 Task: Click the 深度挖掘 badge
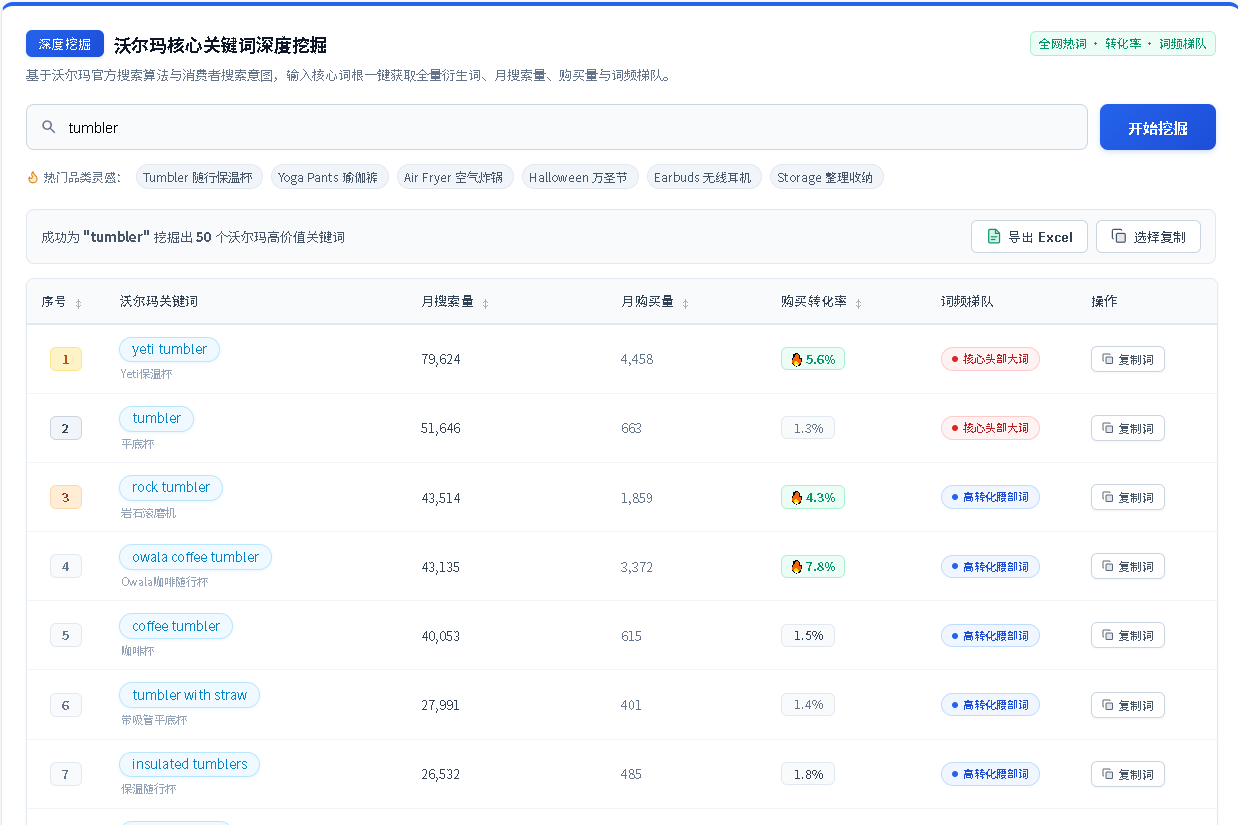(65, 44)
